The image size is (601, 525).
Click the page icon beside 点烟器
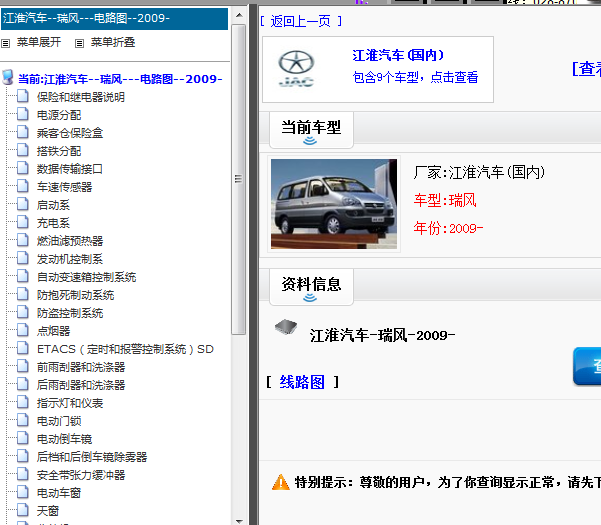(x=23, y=330)
